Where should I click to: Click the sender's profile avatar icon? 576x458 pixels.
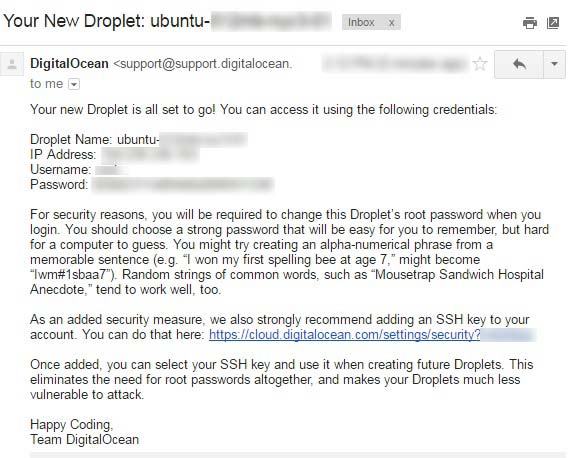[x=12, y=64]
